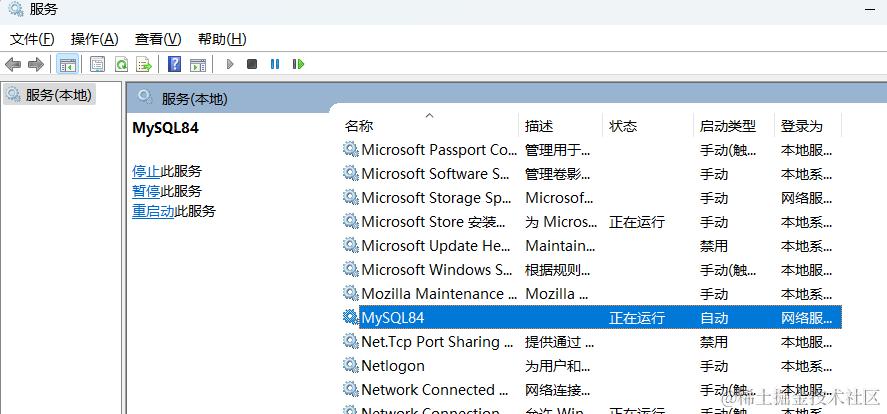Select the Netlogon service name

tap(393, 366)
